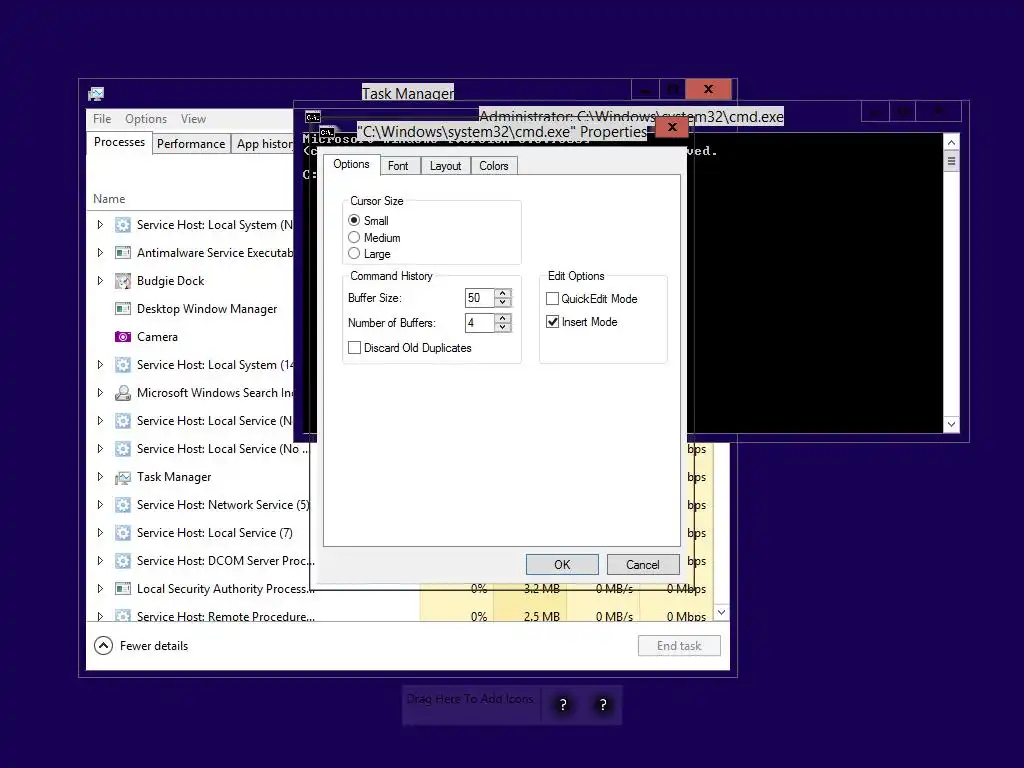Expand the Budgie Dock process row
This screenshot has height=768, width=1024.
coord(100,281)
